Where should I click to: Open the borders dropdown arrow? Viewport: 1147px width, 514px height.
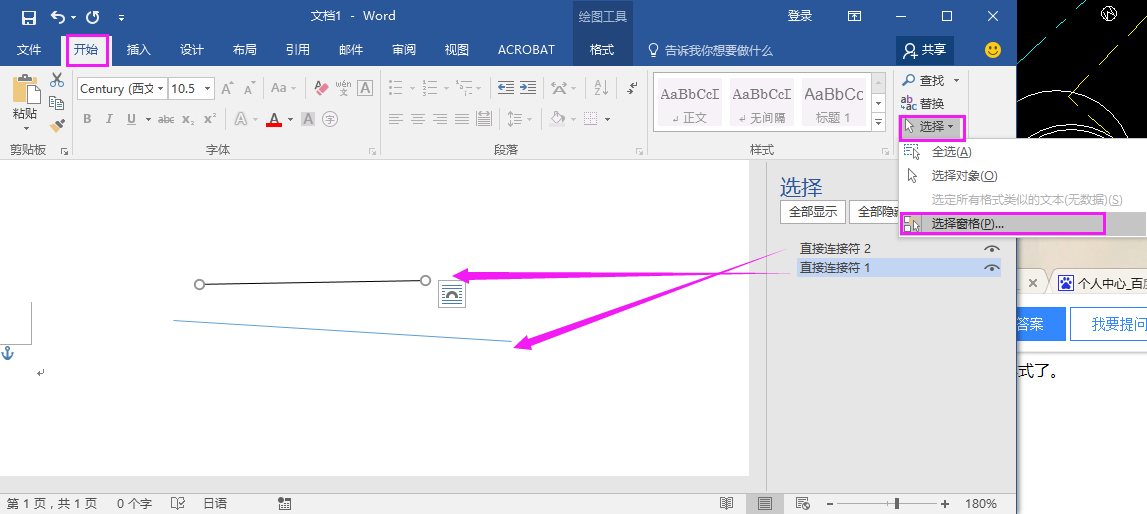609,118
